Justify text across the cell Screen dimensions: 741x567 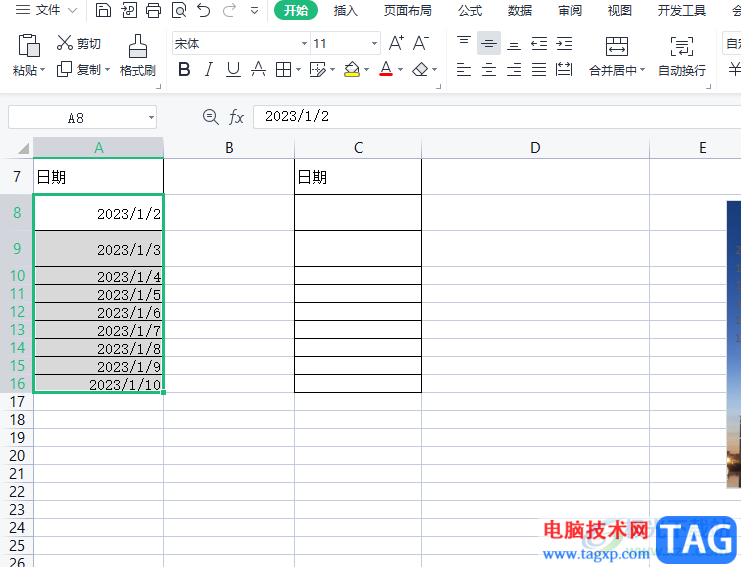(x=539, y=70)
